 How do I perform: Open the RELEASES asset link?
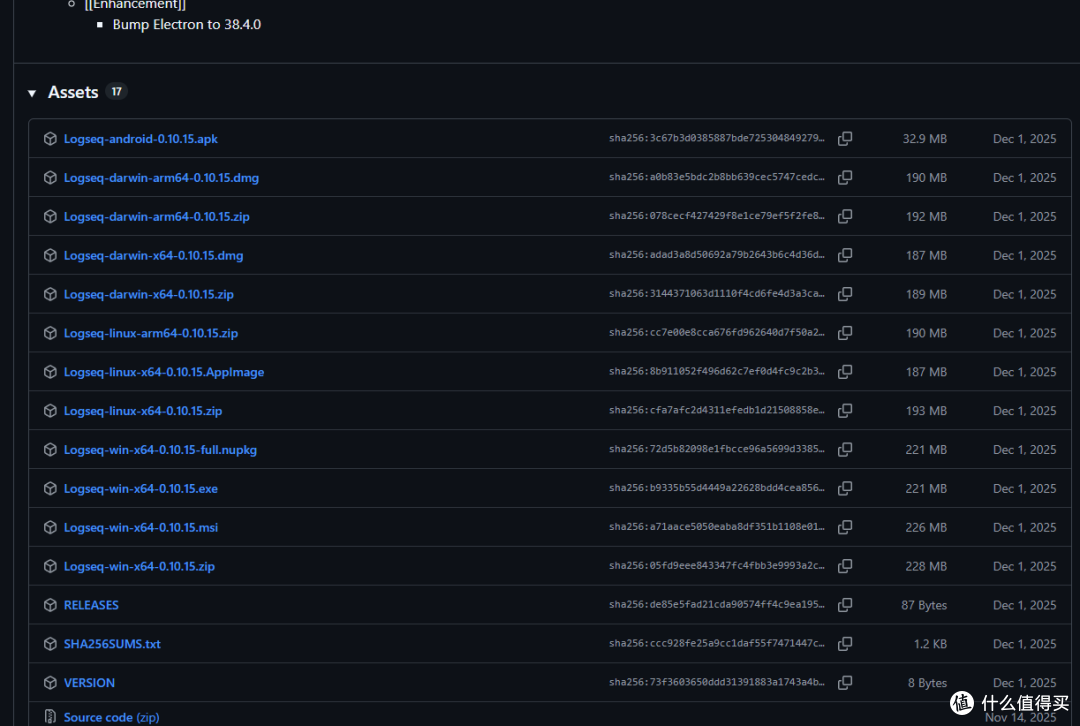pos(91,605)
